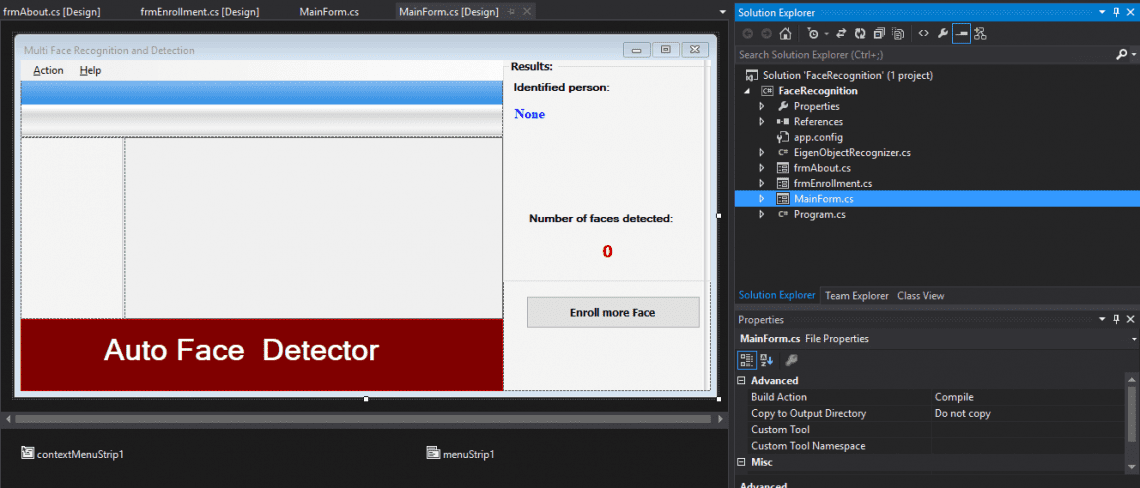This screenshot has height=488, width=1140.
Task: Pin the Solution Explorer panel
Action: [x=1116, y=12]
